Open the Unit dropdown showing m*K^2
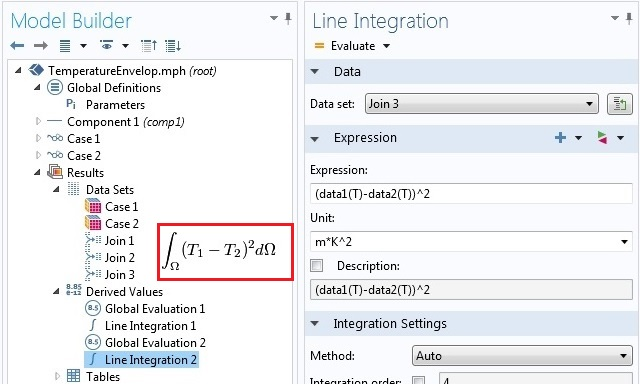Screen dimensions: 640x385 pos(471,242)
